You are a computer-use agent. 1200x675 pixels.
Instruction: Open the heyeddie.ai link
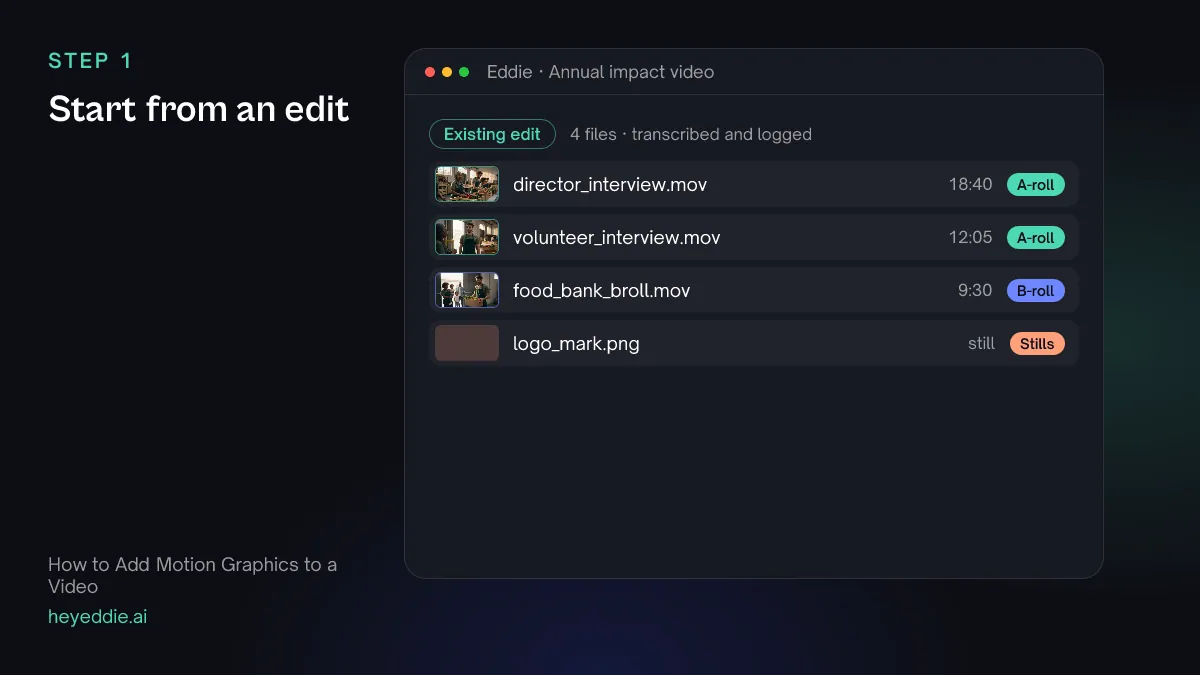tap(98, 616)
